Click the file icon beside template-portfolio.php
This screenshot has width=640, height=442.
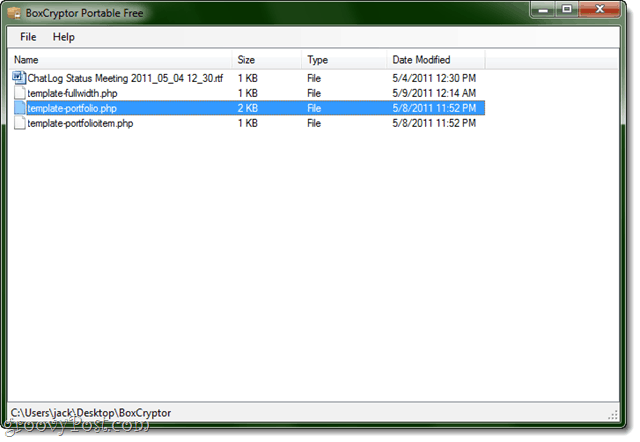pos(20,108)
